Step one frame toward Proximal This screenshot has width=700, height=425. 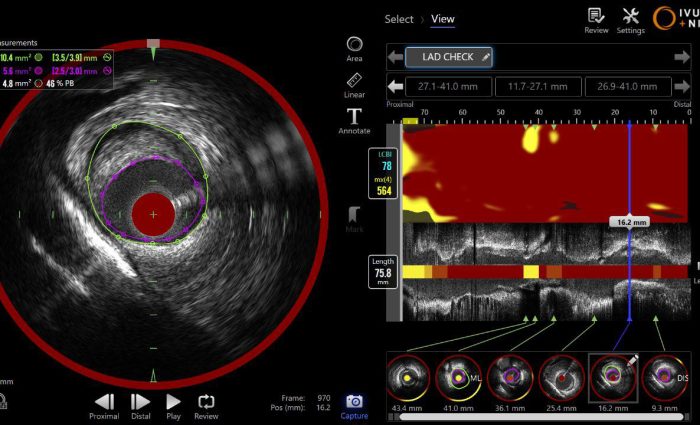click(105, 404)
